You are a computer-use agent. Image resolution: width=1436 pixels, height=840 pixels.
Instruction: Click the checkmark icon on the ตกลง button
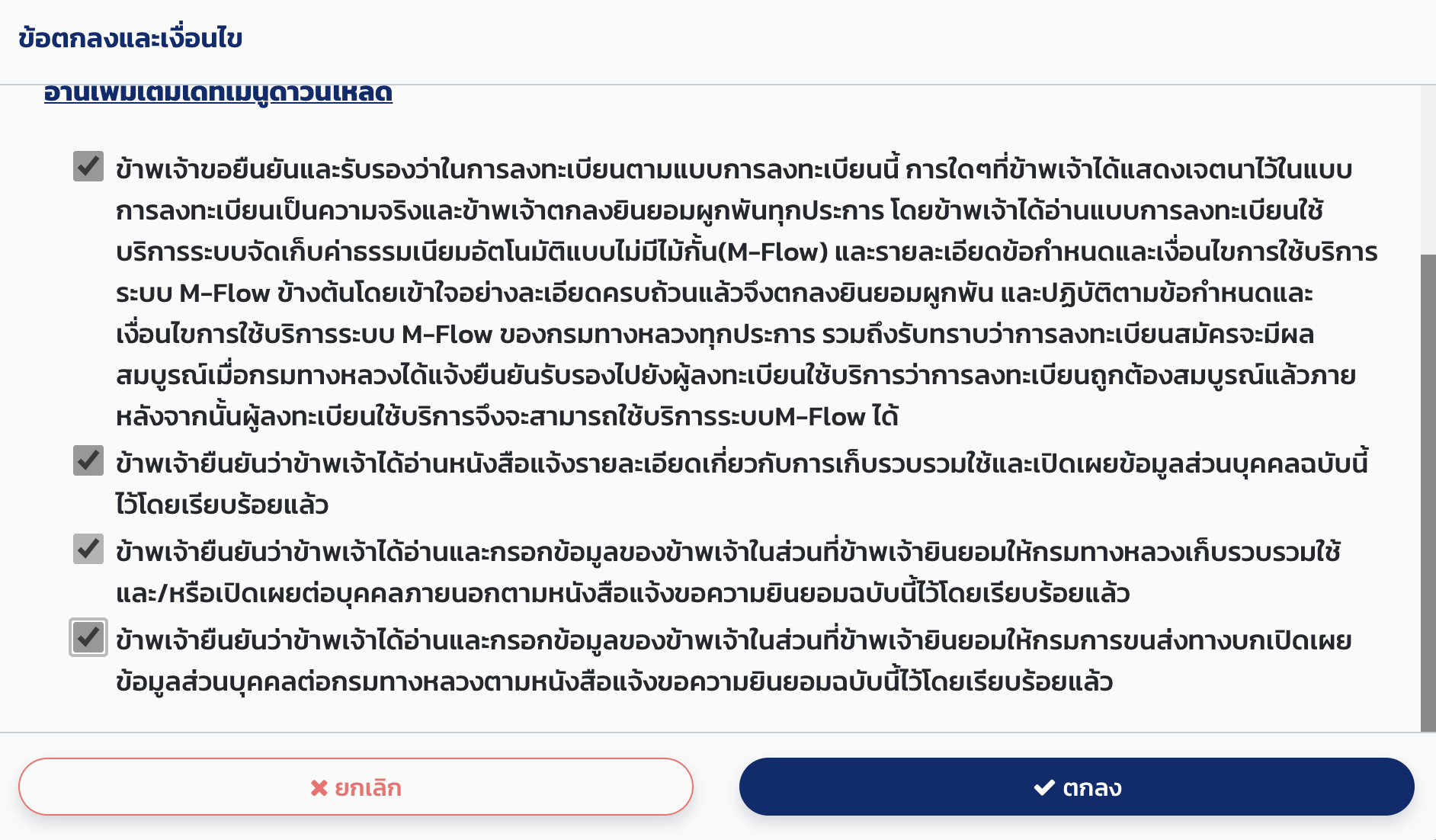point(1043,787)
